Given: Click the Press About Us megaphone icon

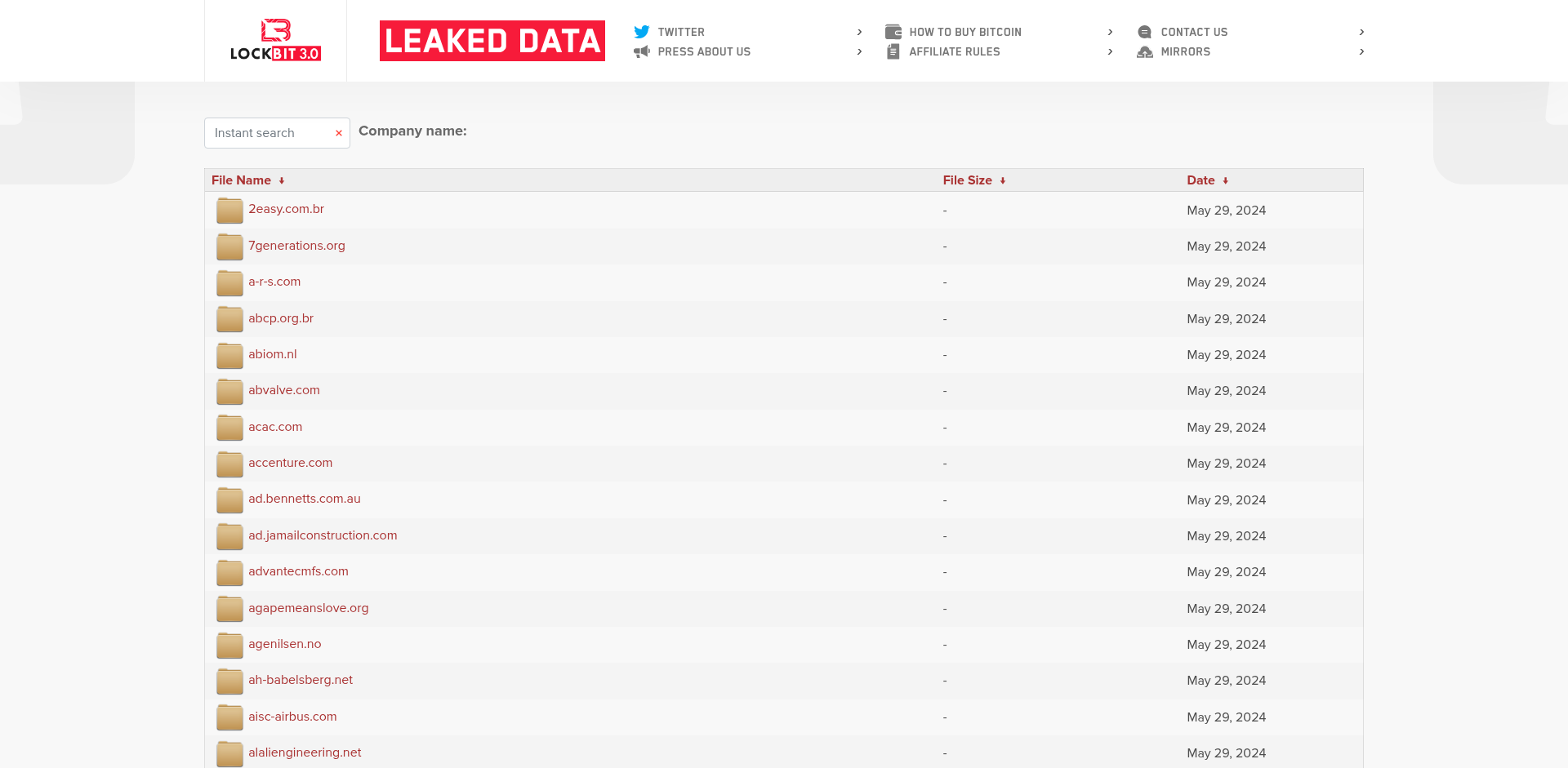Looking at the screenshot, I should coord(642,51).
